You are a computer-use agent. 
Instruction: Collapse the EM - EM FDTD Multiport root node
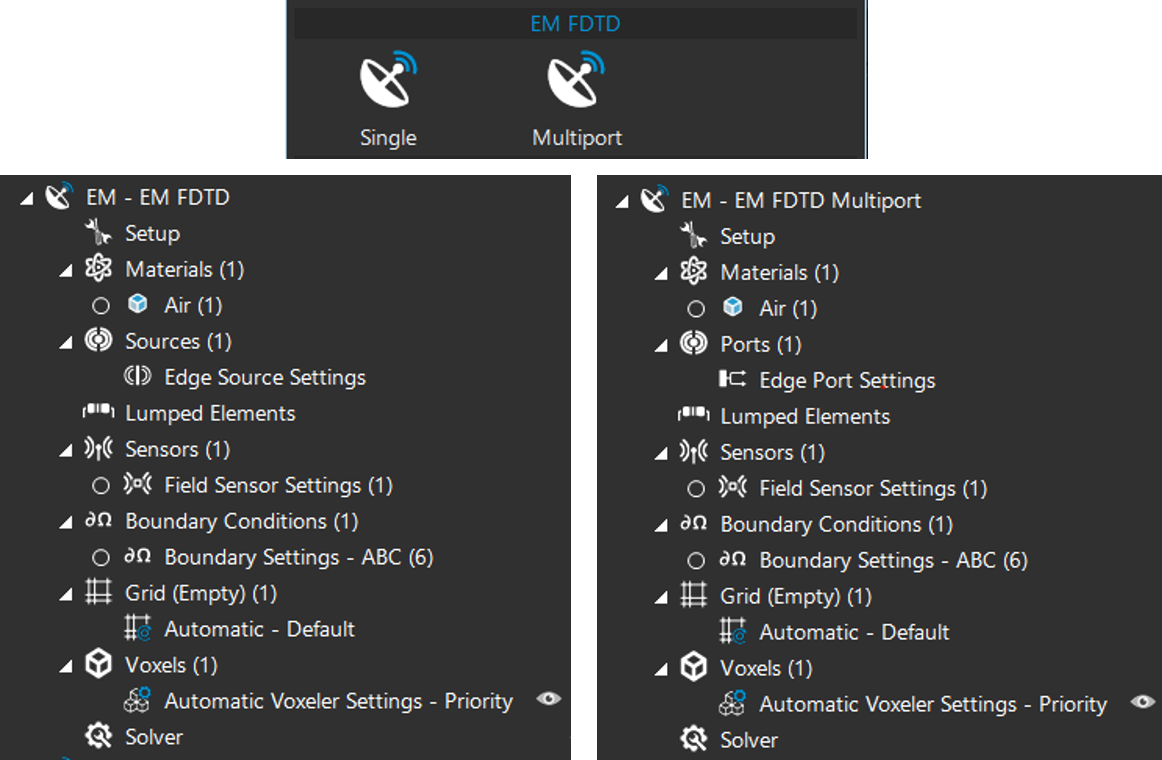click(622, 202)
